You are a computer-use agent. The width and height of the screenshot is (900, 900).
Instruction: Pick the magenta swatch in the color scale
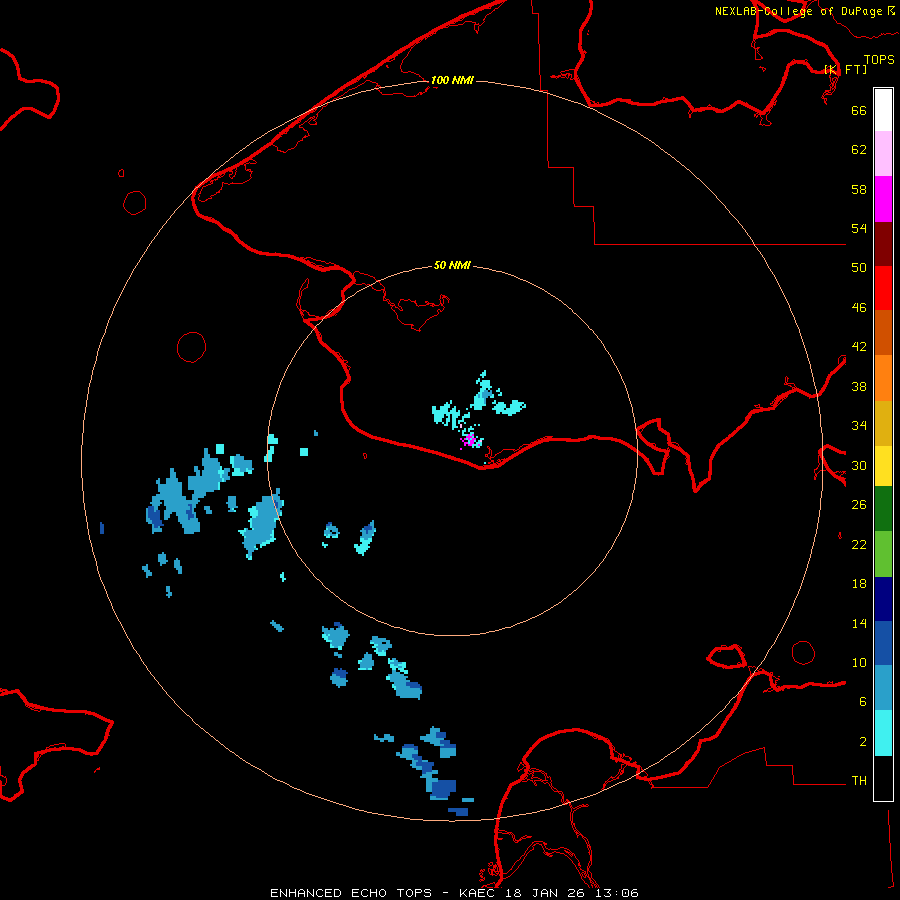point(883,199)
